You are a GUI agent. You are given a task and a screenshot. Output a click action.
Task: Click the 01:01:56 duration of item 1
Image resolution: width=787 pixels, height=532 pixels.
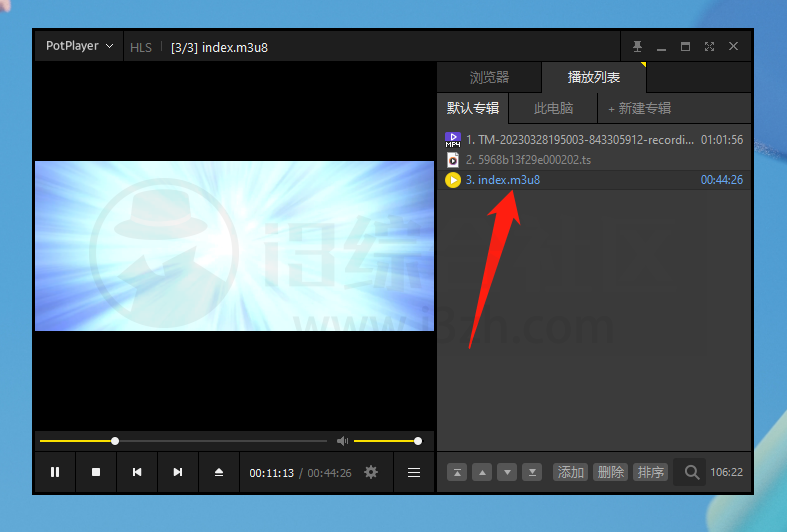722,140
